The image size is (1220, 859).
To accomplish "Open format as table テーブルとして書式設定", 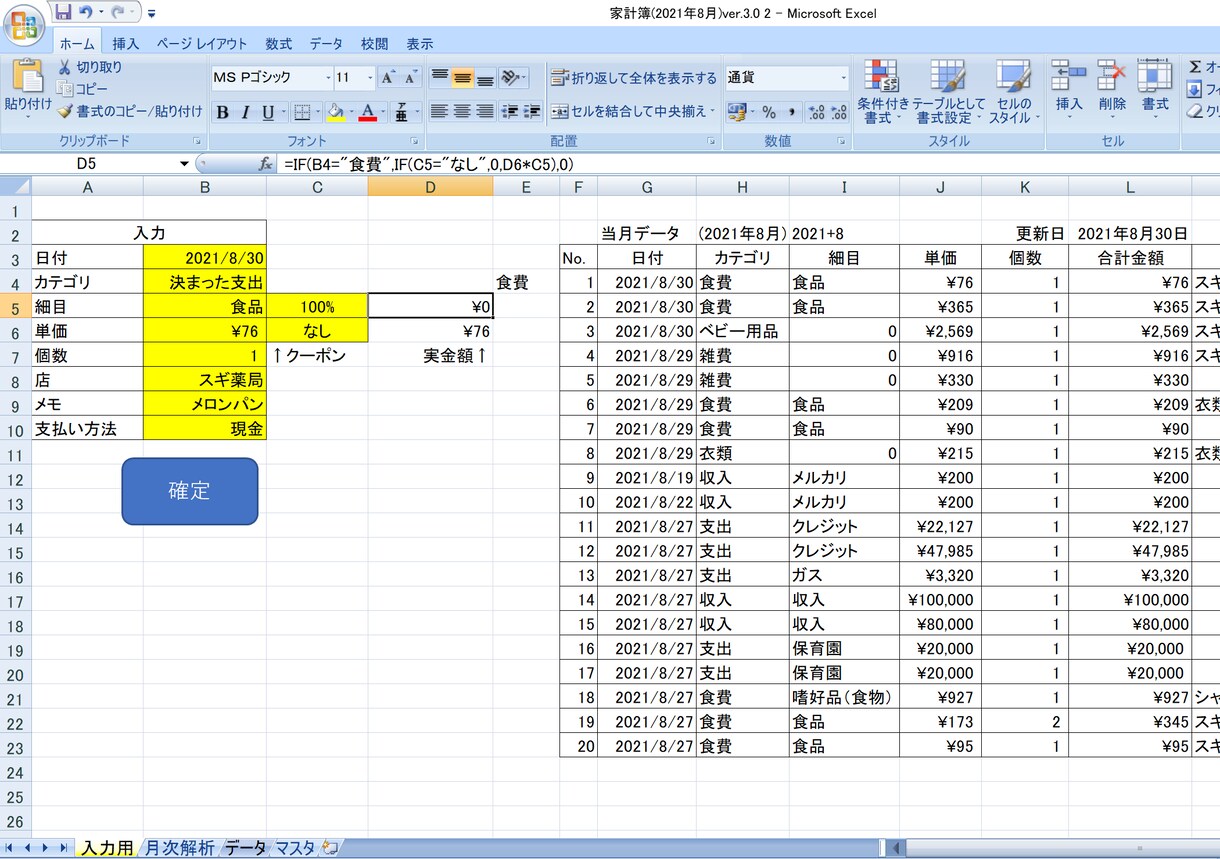I will pyautogui.click(x=948, y=92).
